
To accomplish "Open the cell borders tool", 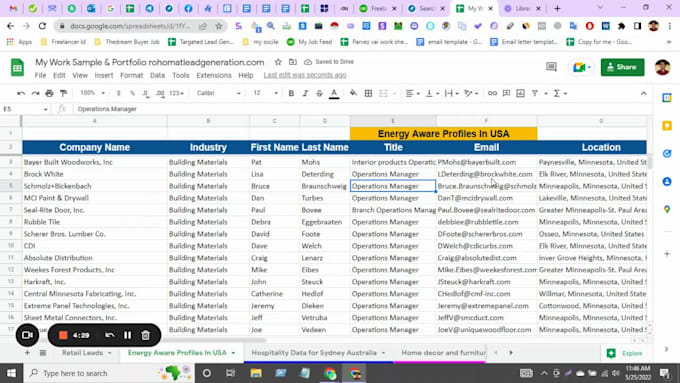I will (368, 93).
